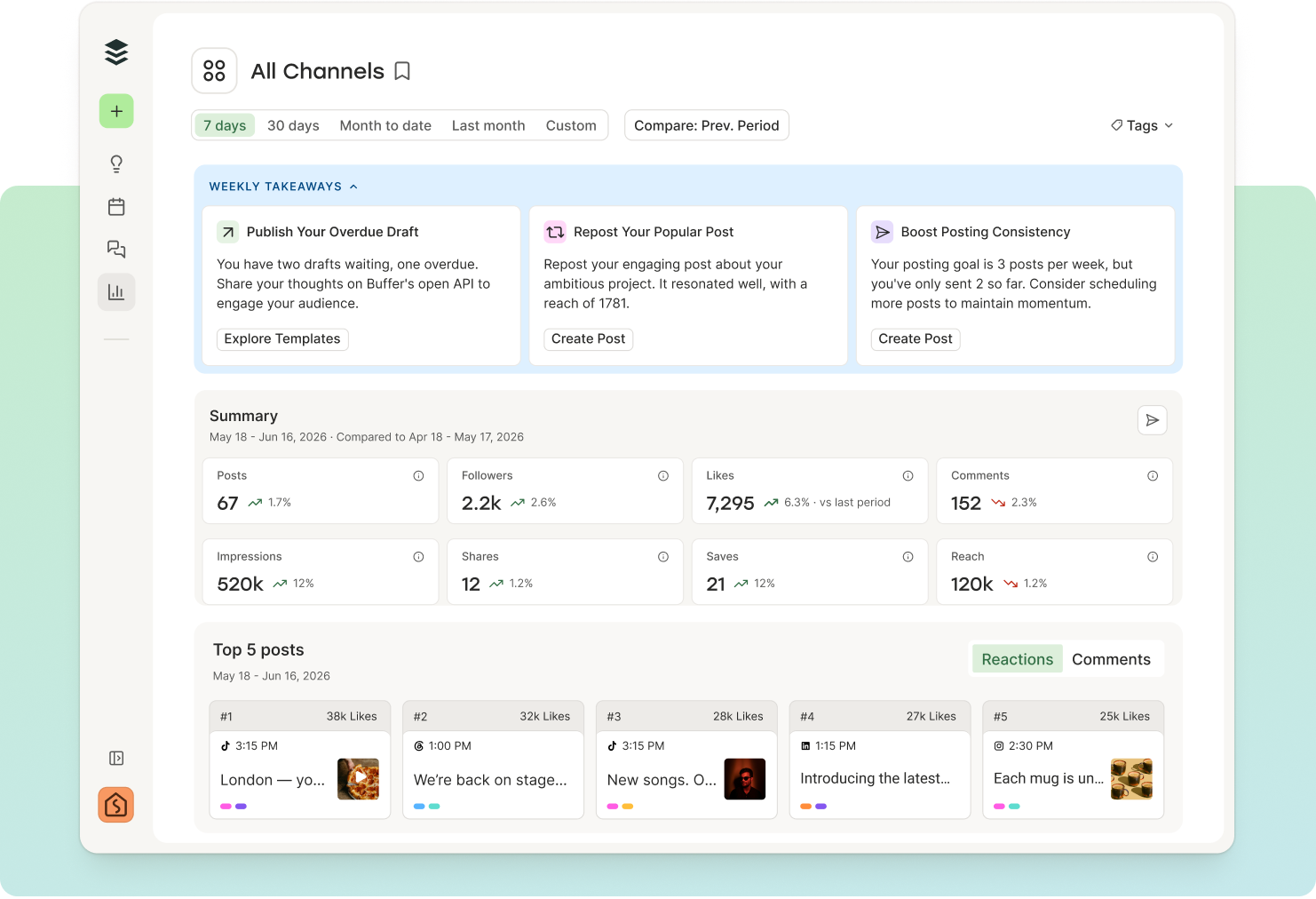1316x899 pixels.
Task: Click the orange tag dot on post #4
Action: [x=805, y=807]
